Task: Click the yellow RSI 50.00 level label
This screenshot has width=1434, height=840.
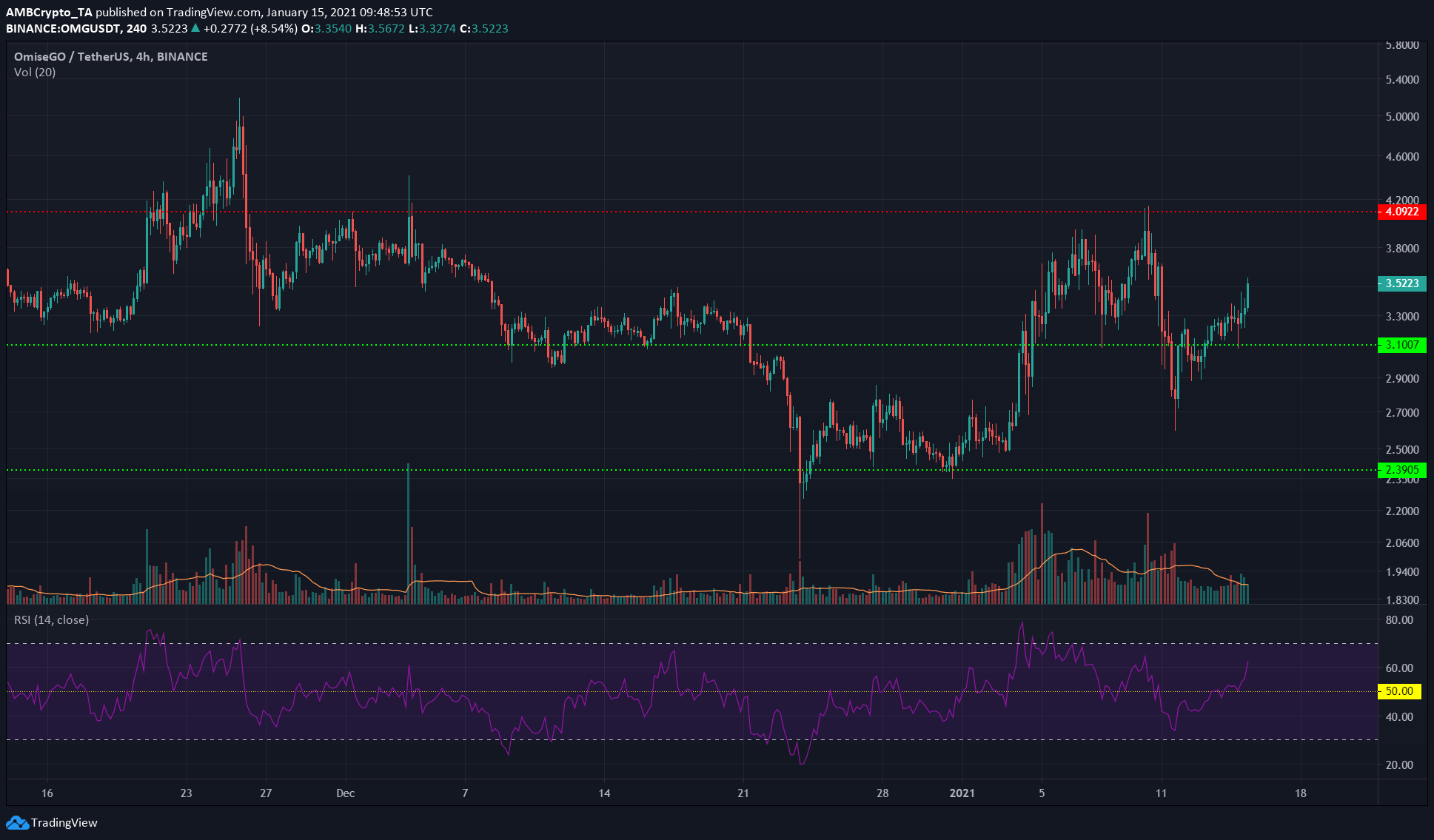Action: pos(1398,691)
